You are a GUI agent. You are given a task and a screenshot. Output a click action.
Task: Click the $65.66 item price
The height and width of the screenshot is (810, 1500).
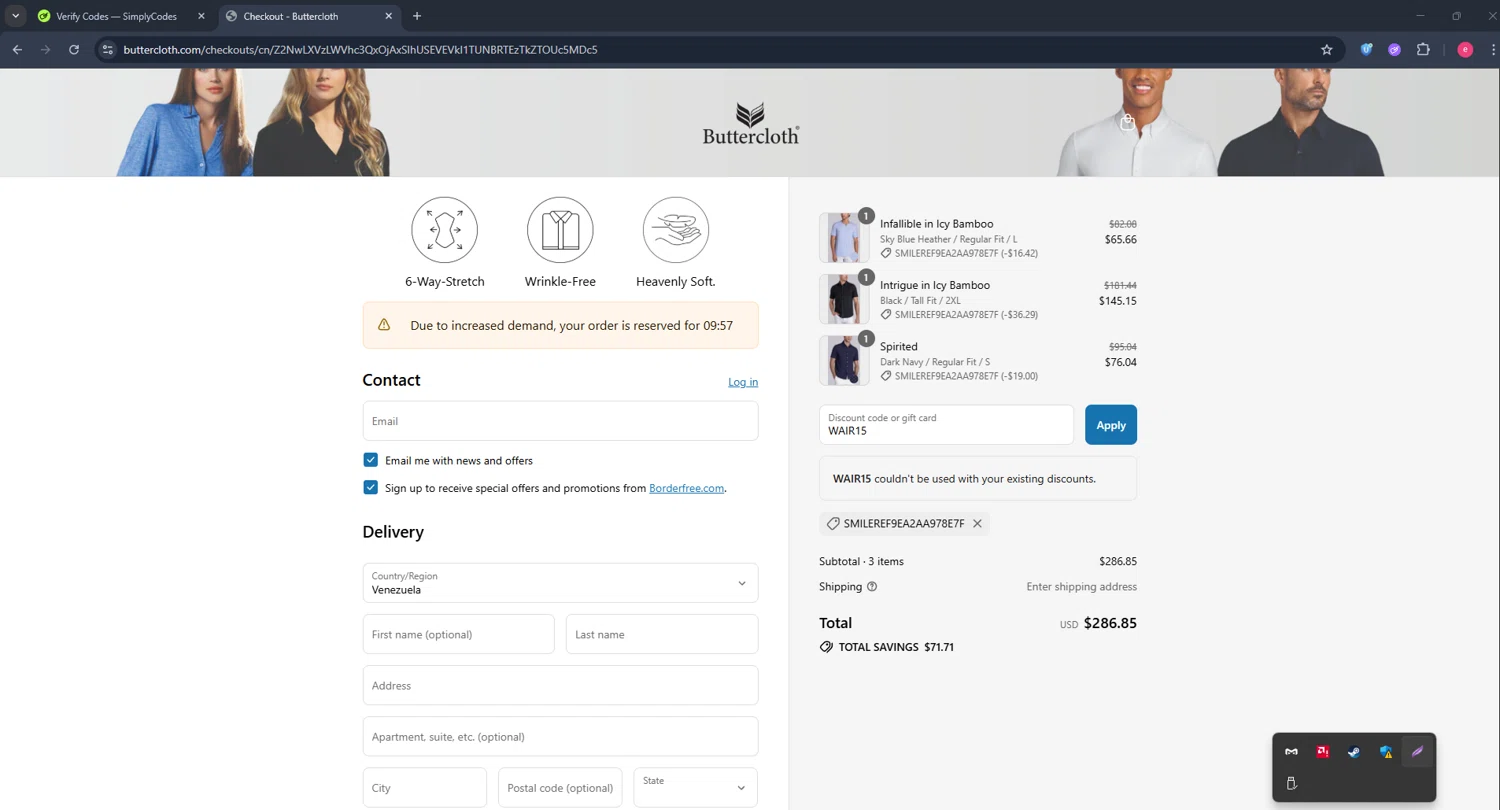click(x=1121, y=240)
